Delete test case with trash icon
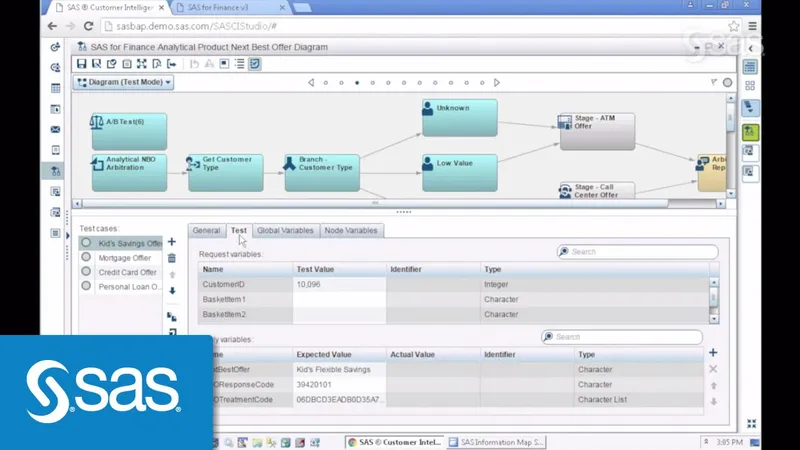 coord(172,258)
